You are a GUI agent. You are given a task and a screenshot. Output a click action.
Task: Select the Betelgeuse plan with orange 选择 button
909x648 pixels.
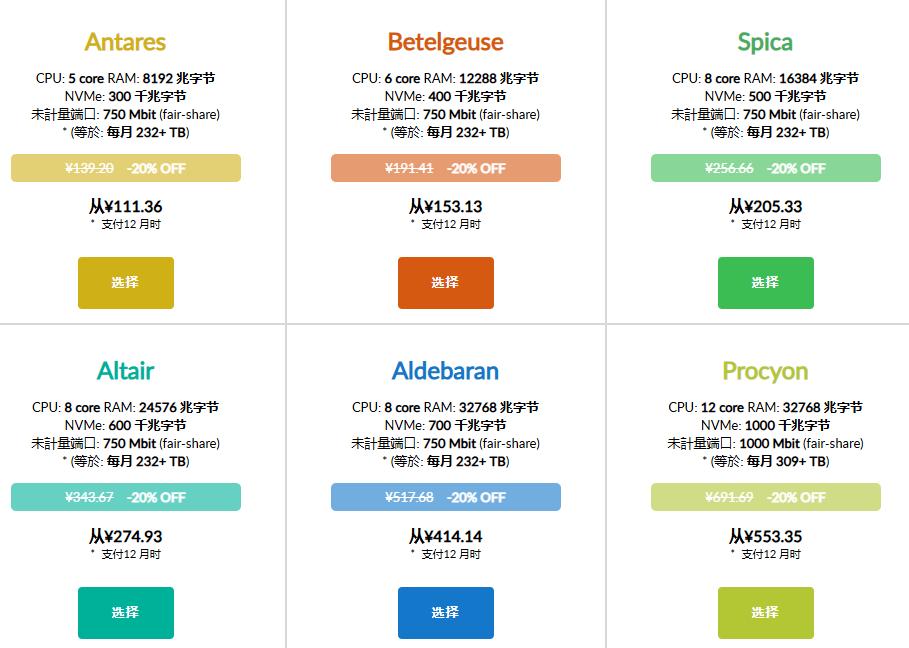[x=445, y=283]
